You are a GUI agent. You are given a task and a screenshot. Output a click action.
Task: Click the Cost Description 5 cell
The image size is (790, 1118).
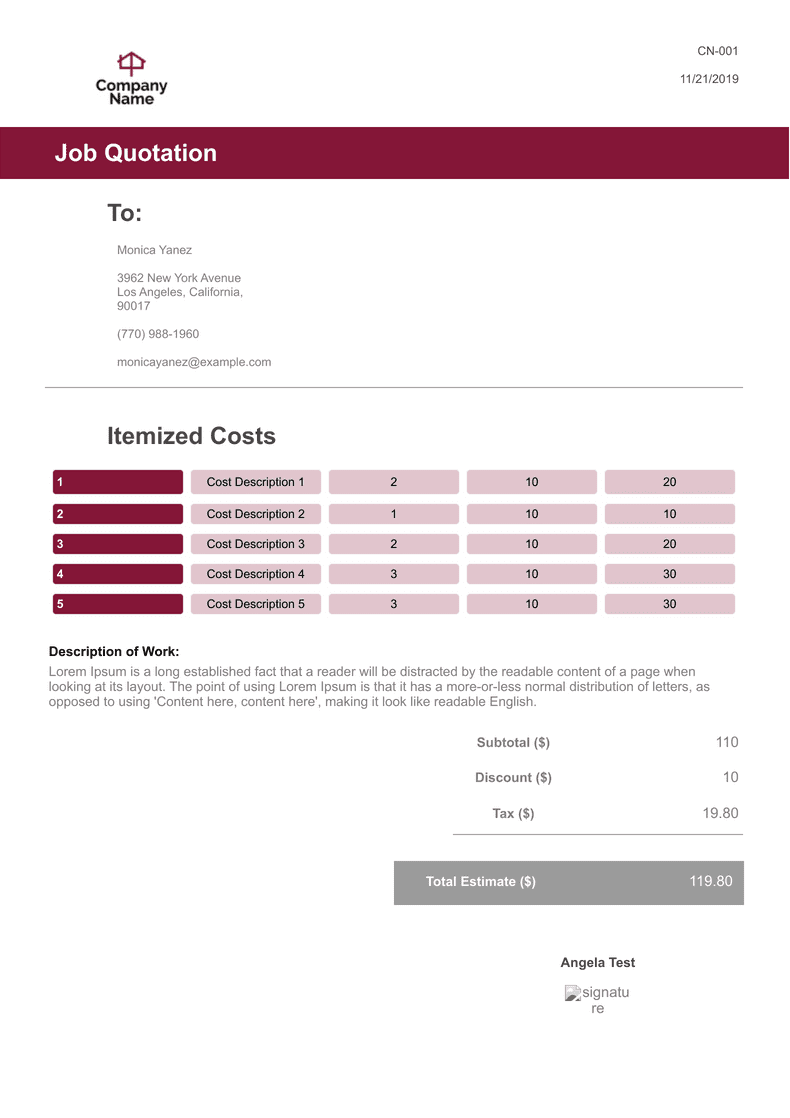(256, 604)
